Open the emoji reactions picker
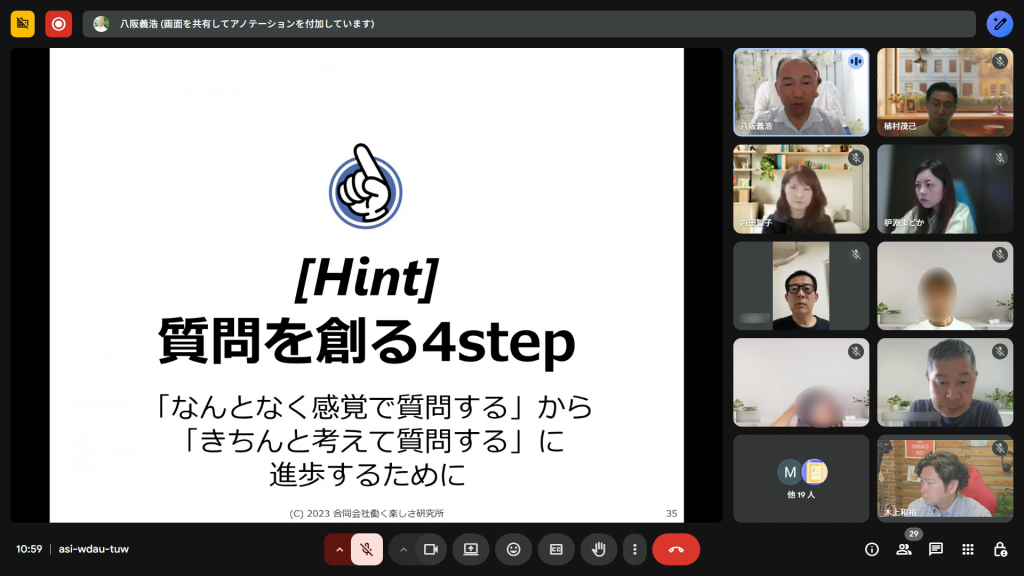Image resolution: width=1024 pixels, height=576 pixels. (x=513, y=549)
